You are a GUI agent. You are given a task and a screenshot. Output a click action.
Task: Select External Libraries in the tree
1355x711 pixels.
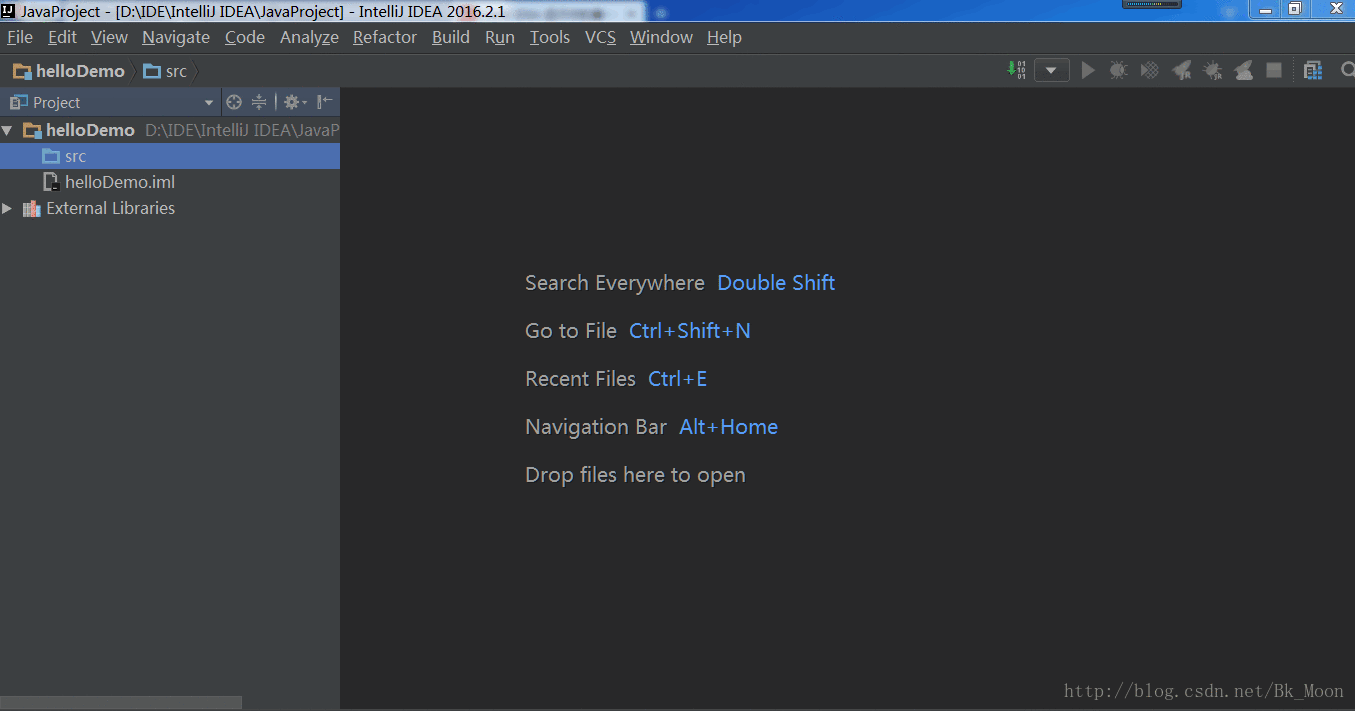pyautogui.click(x=170, y=208)
